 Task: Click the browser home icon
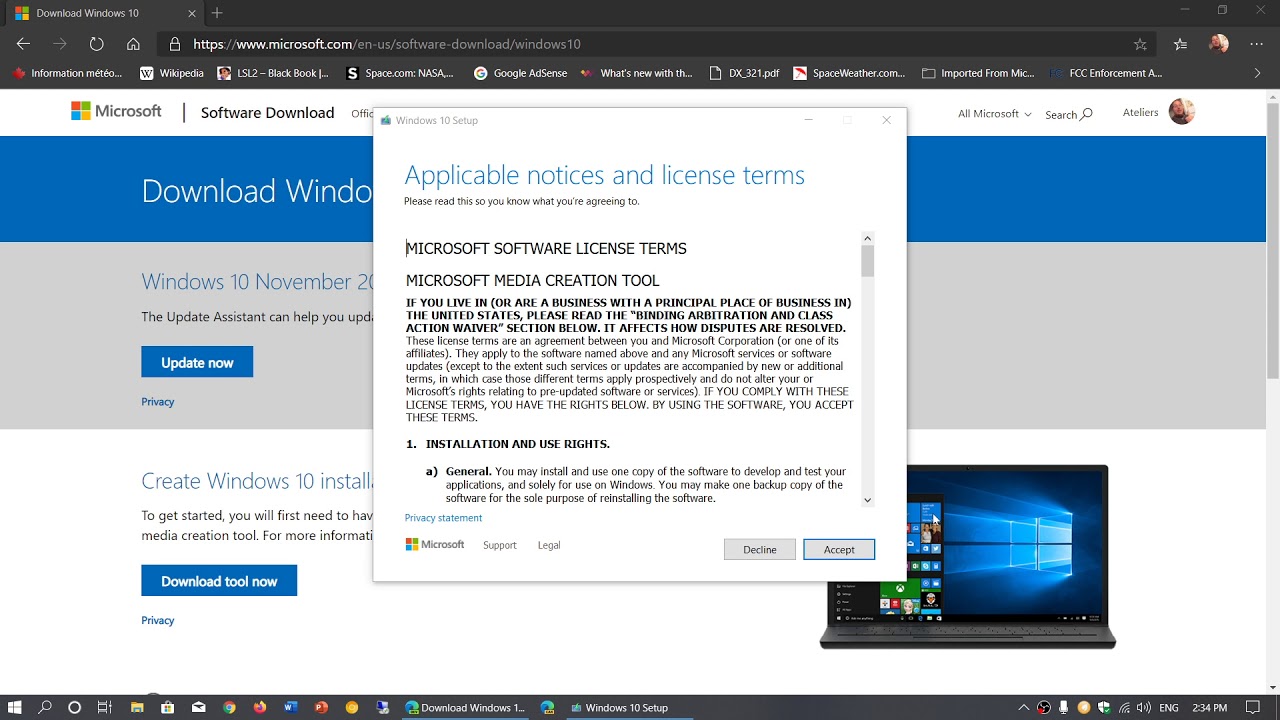pos(133,44)
